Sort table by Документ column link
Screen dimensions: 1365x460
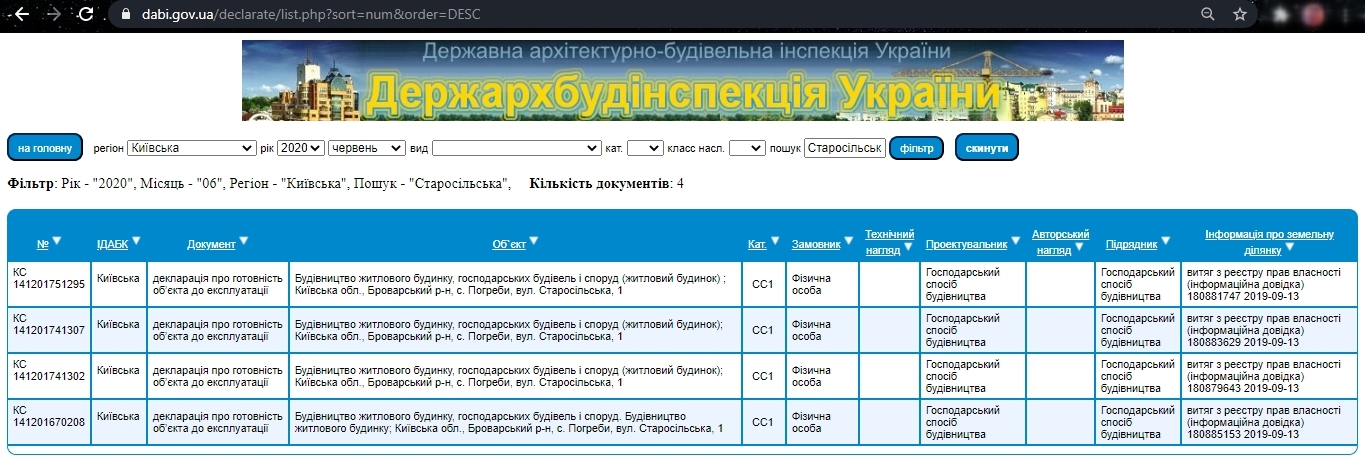point(211,244)
